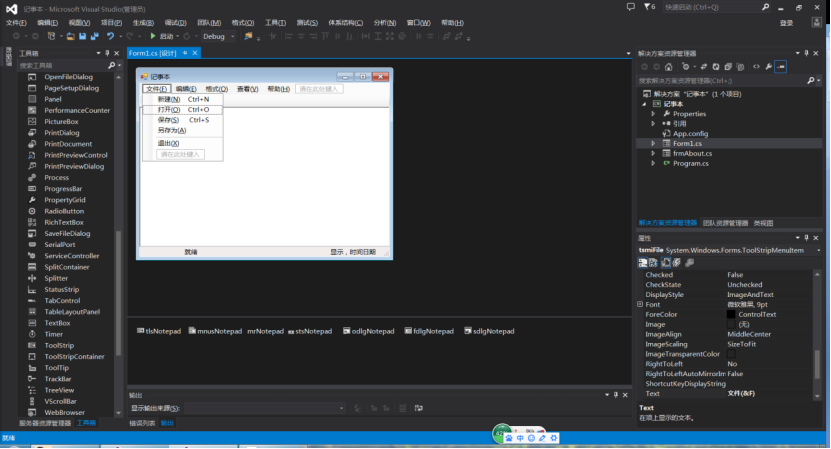The image size is (831, 449).
Task: Click the green Start debugging play icon
Action: pyautogui.click(x=153, y=36)
